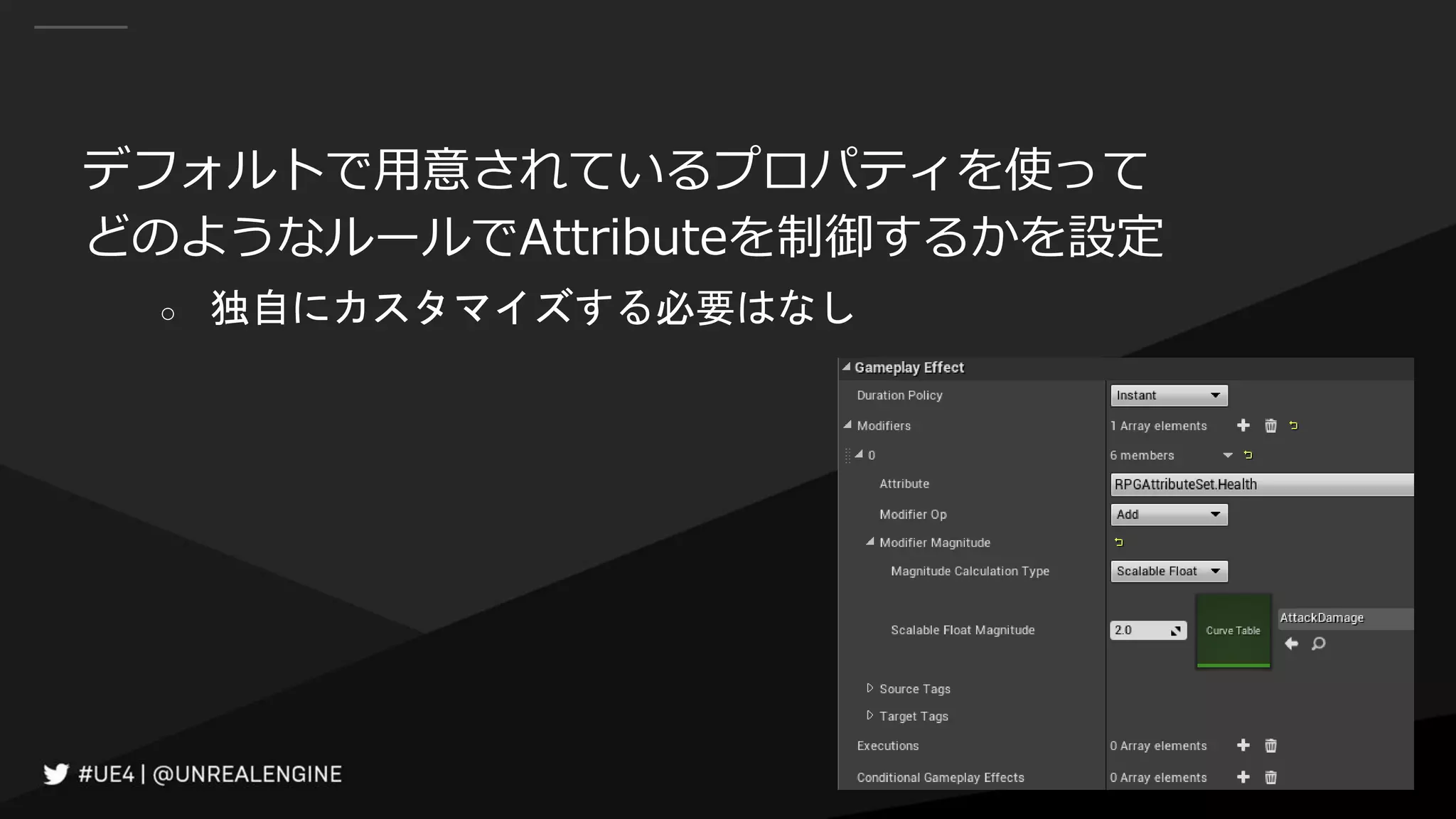Viewport: 1456px width, 819px height.
Task: Click the Conditional Gameplay Effects label
Action: coord(941,778)
